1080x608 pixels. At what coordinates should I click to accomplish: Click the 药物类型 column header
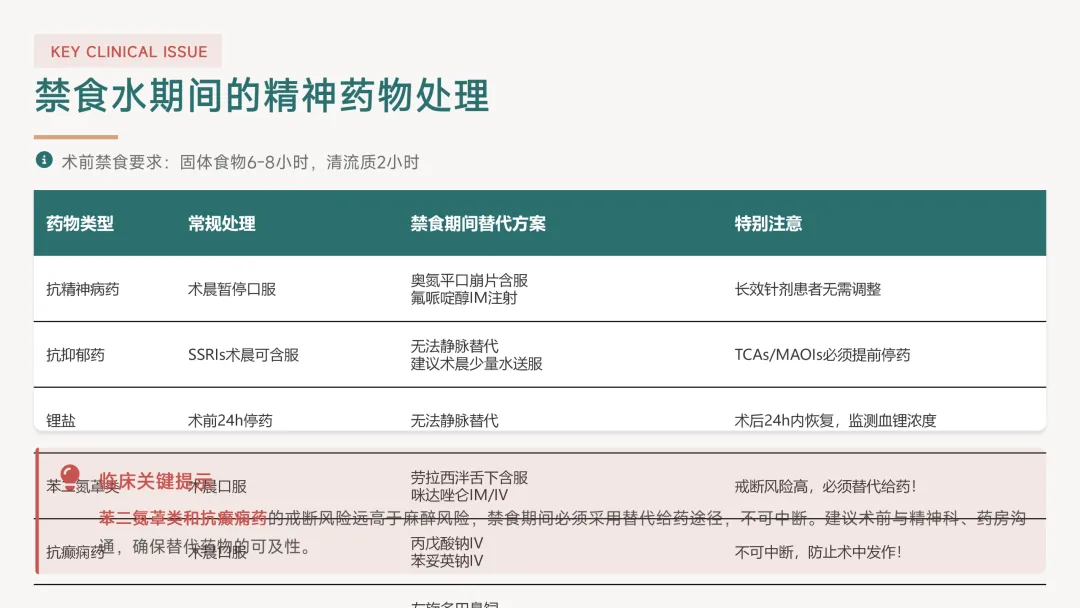point(80,224)
